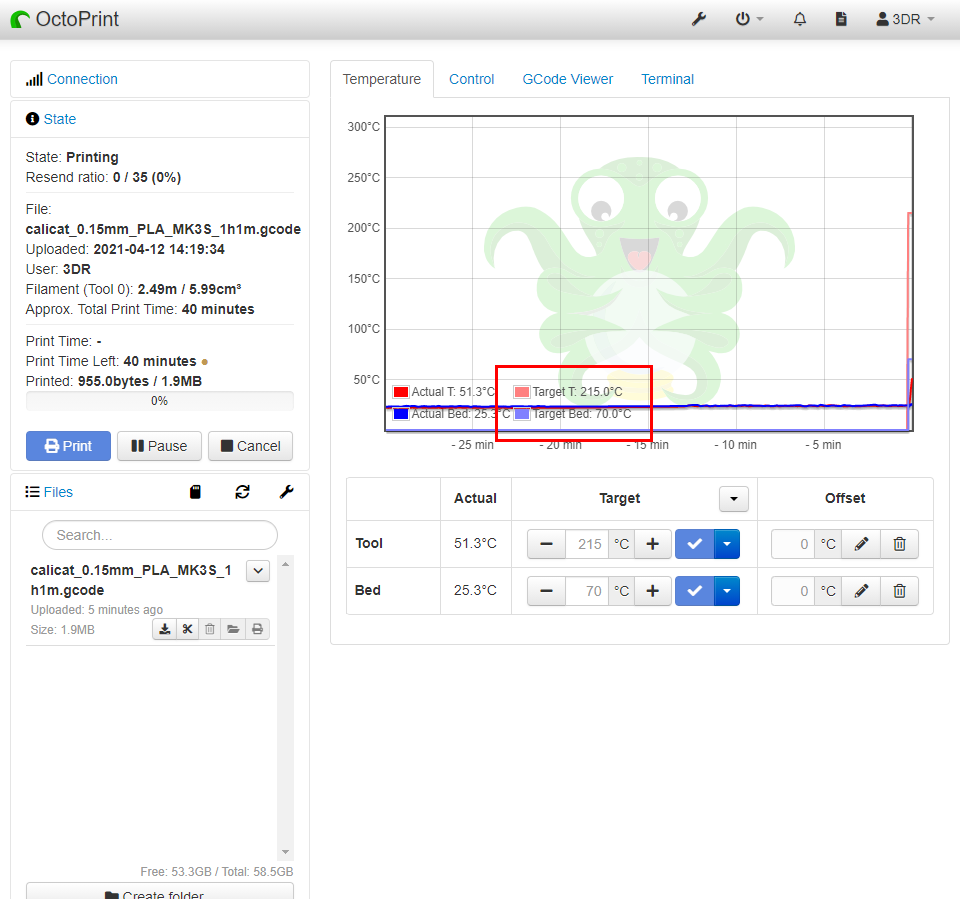Select the calicat gcode filename in Files

131,580
